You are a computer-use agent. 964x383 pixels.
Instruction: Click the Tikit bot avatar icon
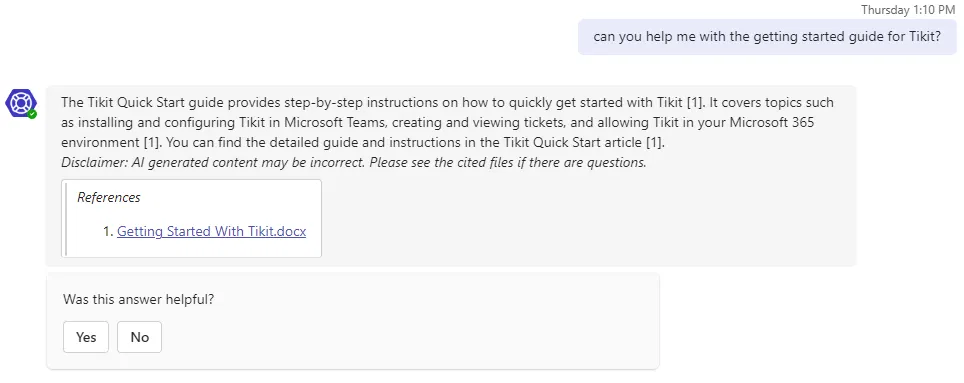coord(20,102)
